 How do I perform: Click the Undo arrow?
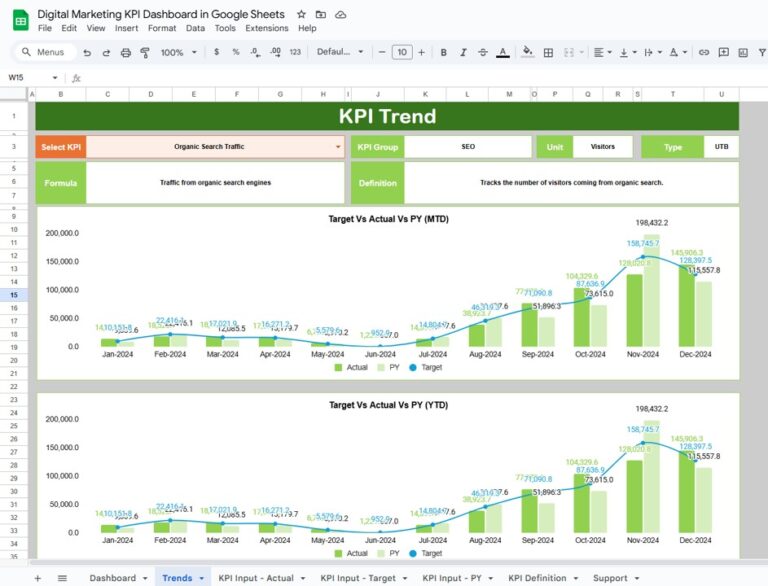click(87, 52)
